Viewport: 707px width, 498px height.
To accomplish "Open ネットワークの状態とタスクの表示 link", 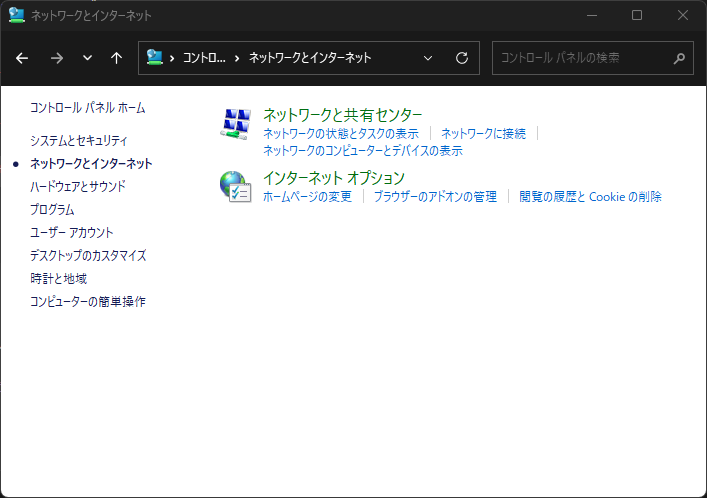I will [x=341, y=134].
